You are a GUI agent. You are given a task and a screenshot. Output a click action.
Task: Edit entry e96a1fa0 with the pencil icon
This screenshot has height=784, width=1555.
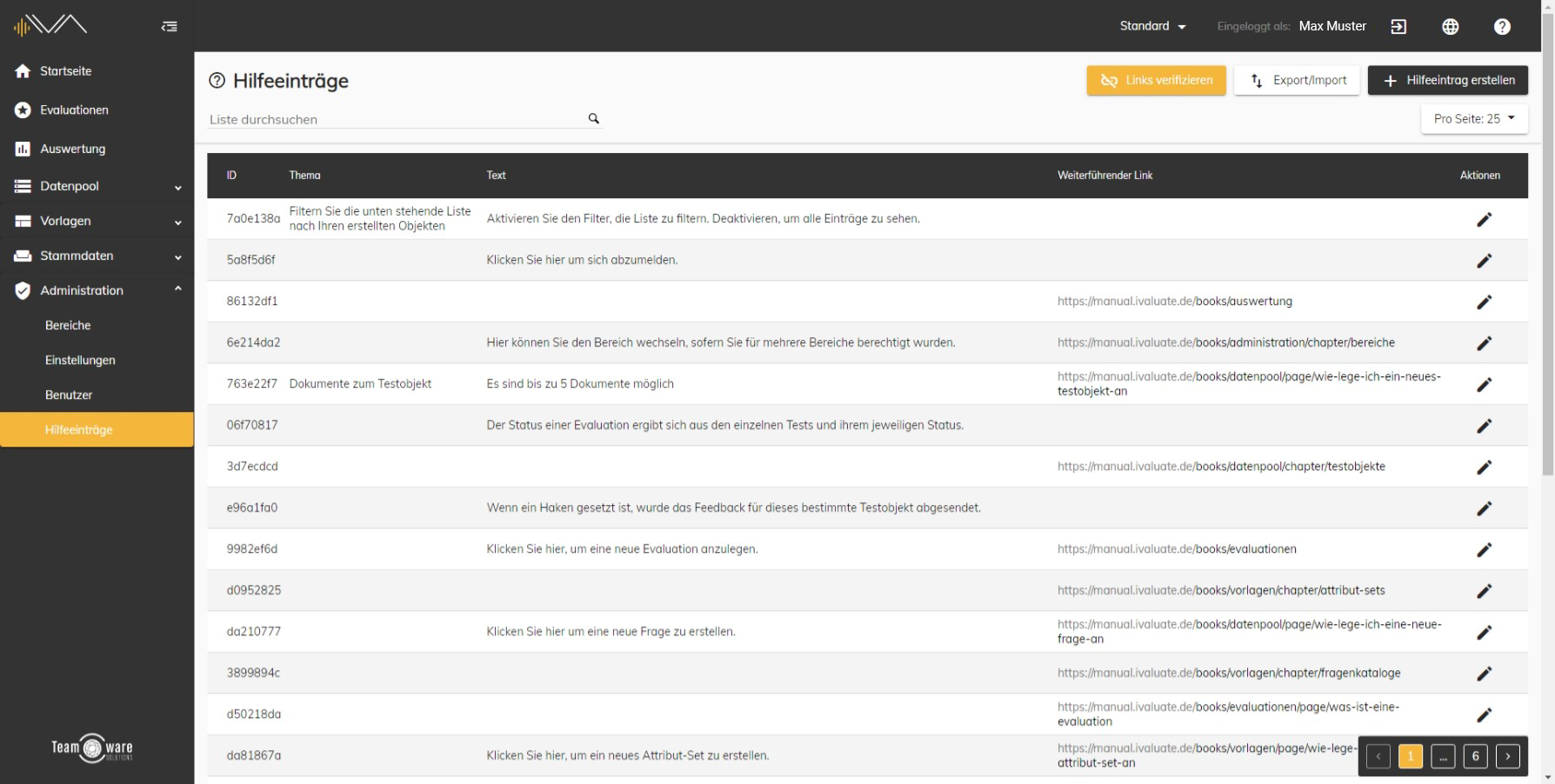coord(1485,508)
